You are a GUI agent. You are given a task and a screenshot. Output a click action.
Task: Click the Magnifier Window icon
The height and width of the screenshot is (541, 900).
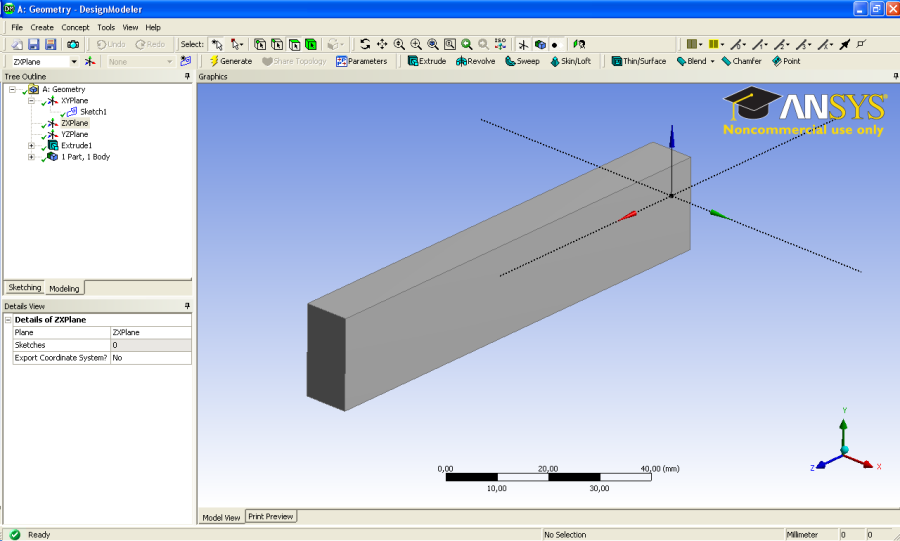[450, 44]
